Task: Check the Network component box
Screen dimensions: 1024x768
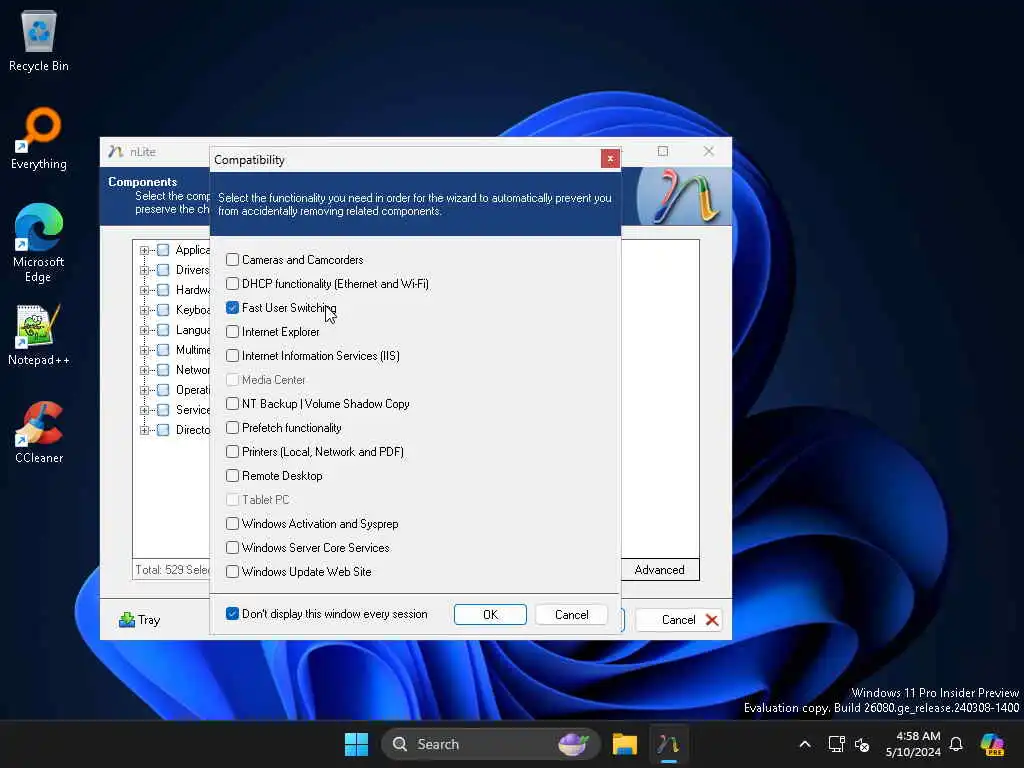Action: [x=163, y=370]
